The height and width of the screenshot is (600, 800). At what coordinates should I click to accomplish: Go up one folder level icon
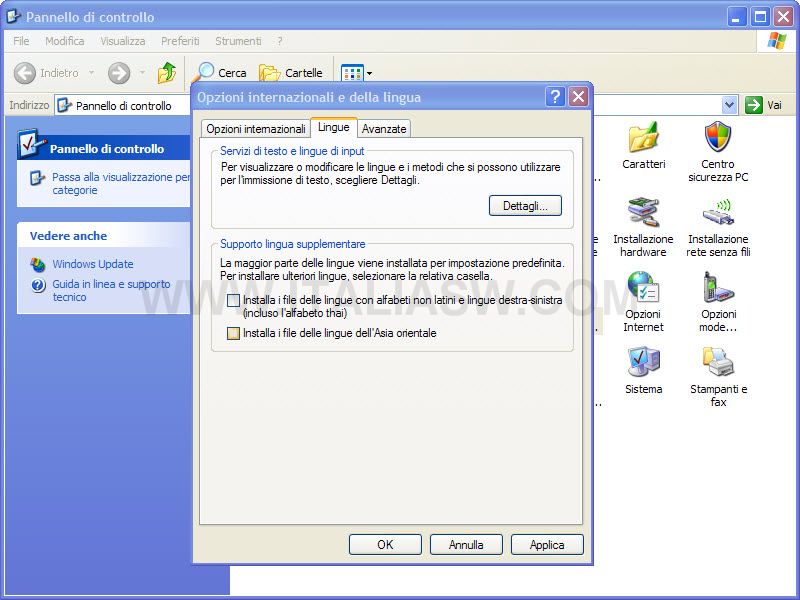[x=167, y=72]
